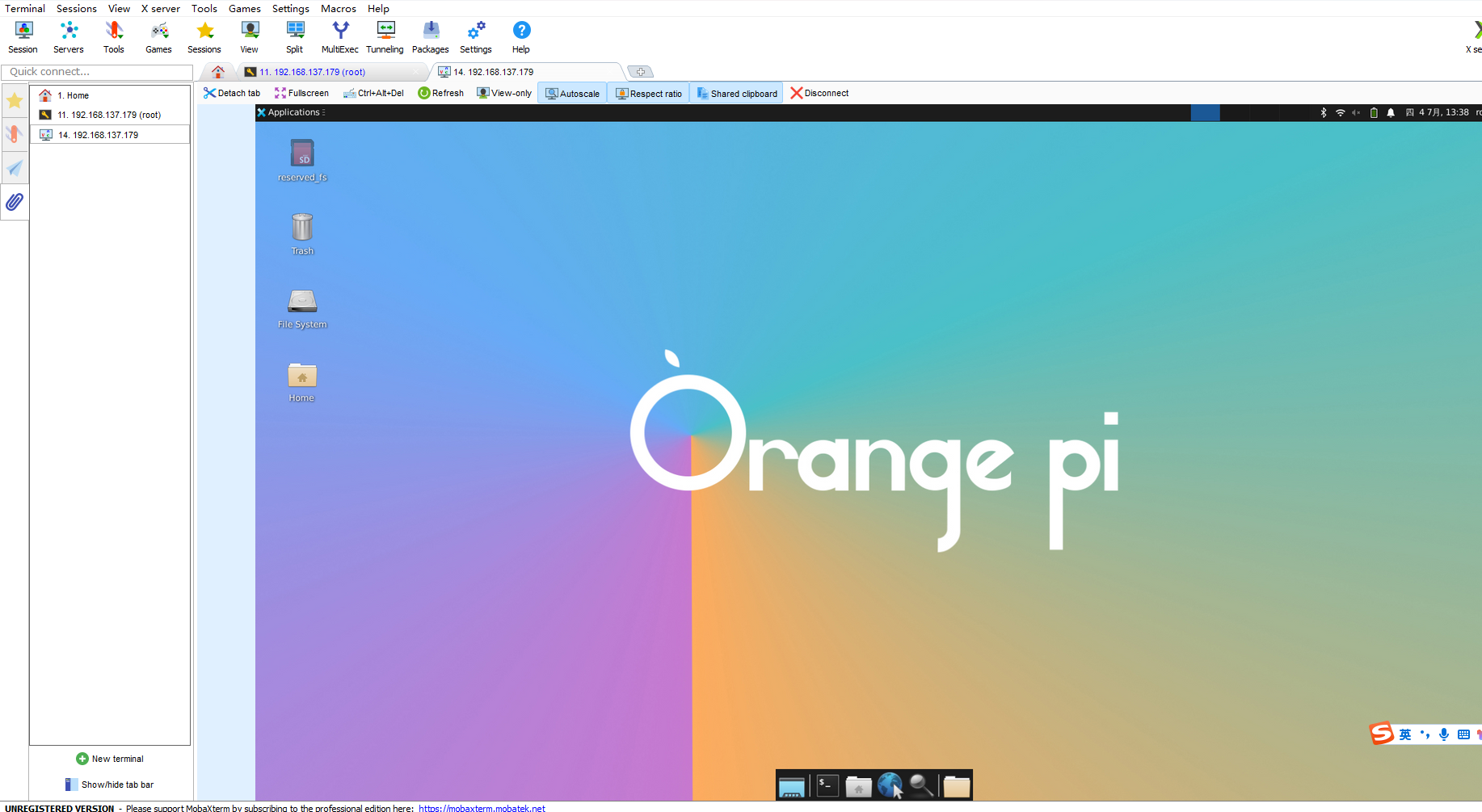The width and height of the screenshot is (1482, 812).
Task: Open the application finder magnifier dock icon
Action: point(921,785)
